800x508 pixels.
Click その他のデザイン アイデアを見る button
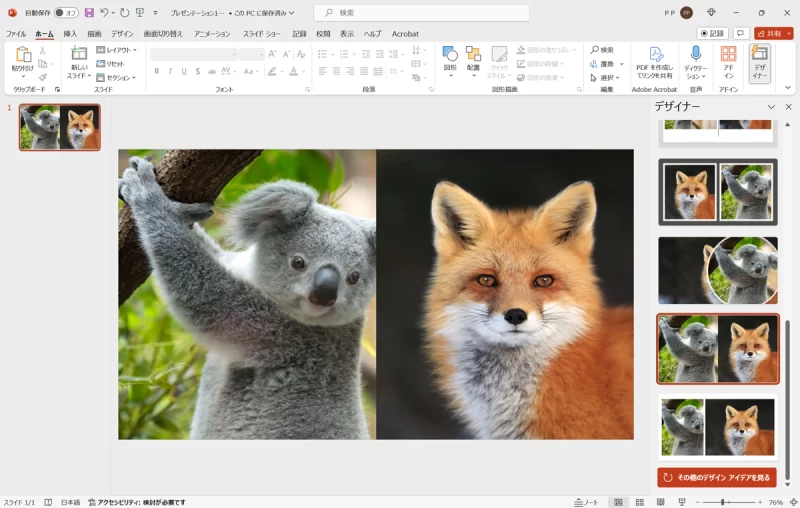click(x=717, y=477)
